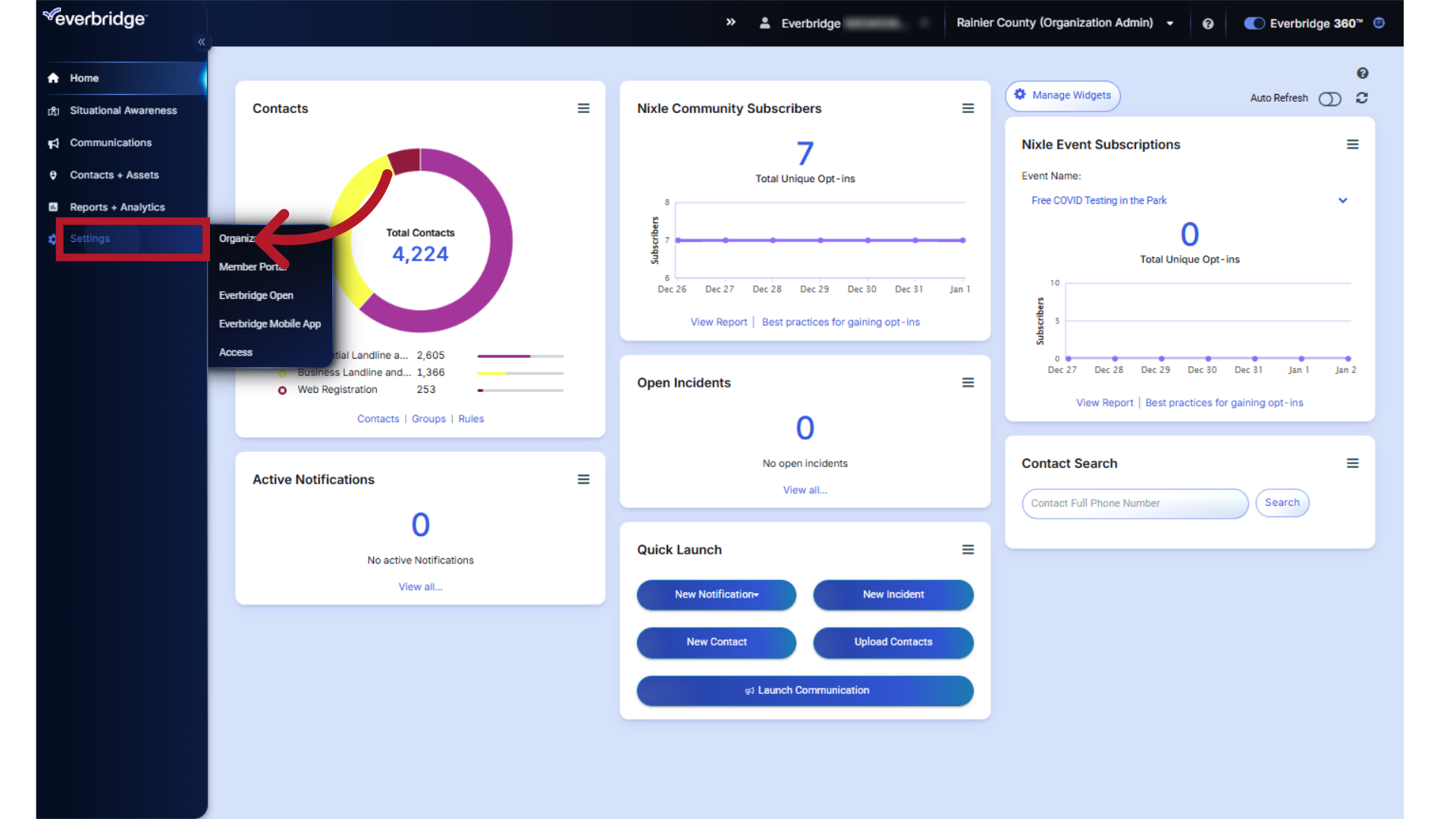This screenshot has height=819, width=1456.
Task: Expand top bar double-arrow icon
Action: pos(731,23)
